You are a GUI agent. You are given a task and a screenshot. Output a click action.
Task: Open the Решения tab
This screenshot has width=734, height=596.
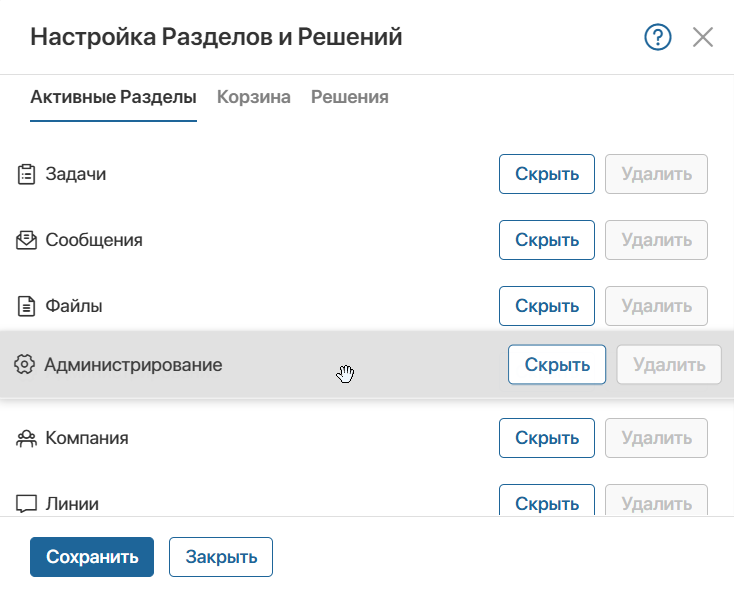(x=350, y=97)
